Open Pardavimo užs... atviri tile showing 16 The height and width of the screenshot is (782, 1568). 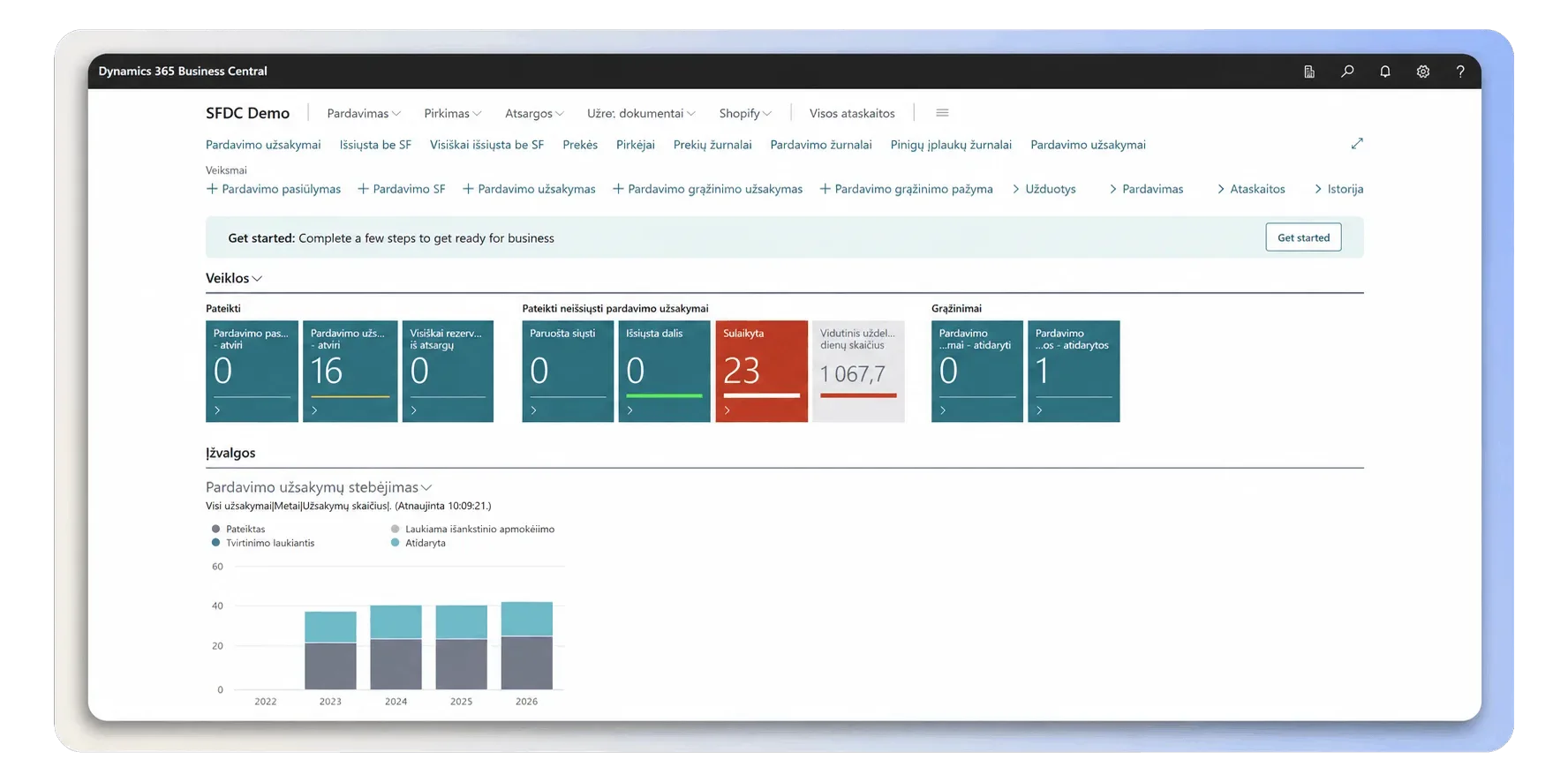point(350,371)
